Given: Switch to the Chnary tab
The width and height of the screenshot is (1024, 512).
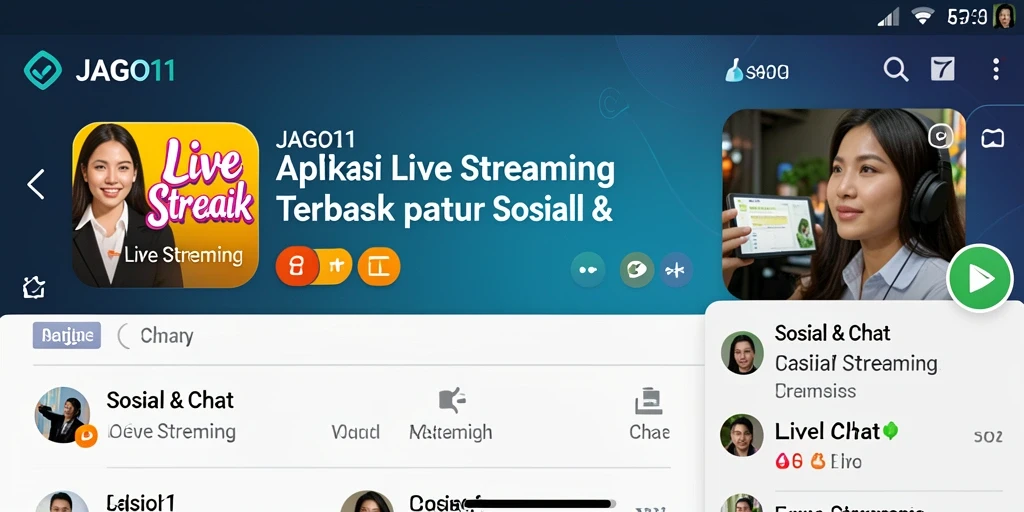Looking at the screenshot, I should pos(167,336).
